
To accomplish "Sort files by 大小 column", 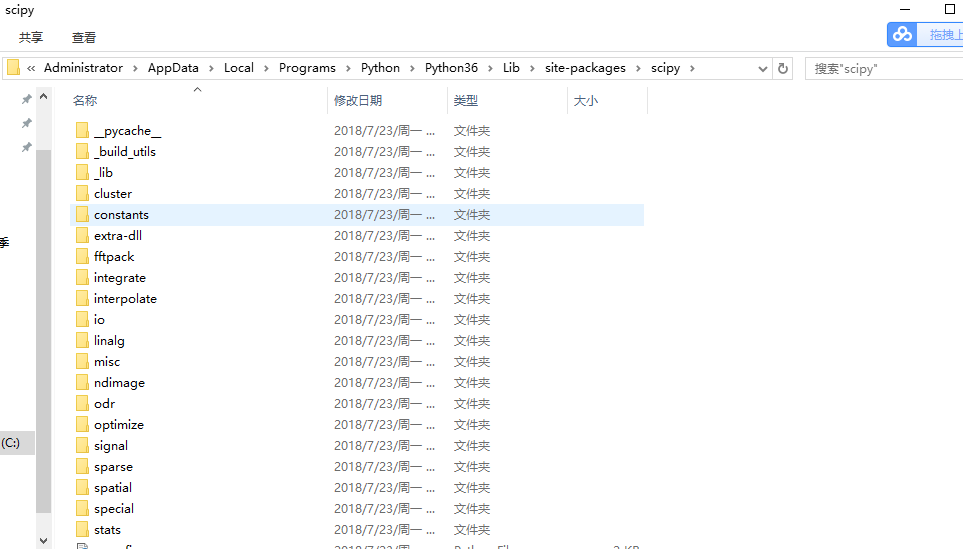I will coord(585,100).
